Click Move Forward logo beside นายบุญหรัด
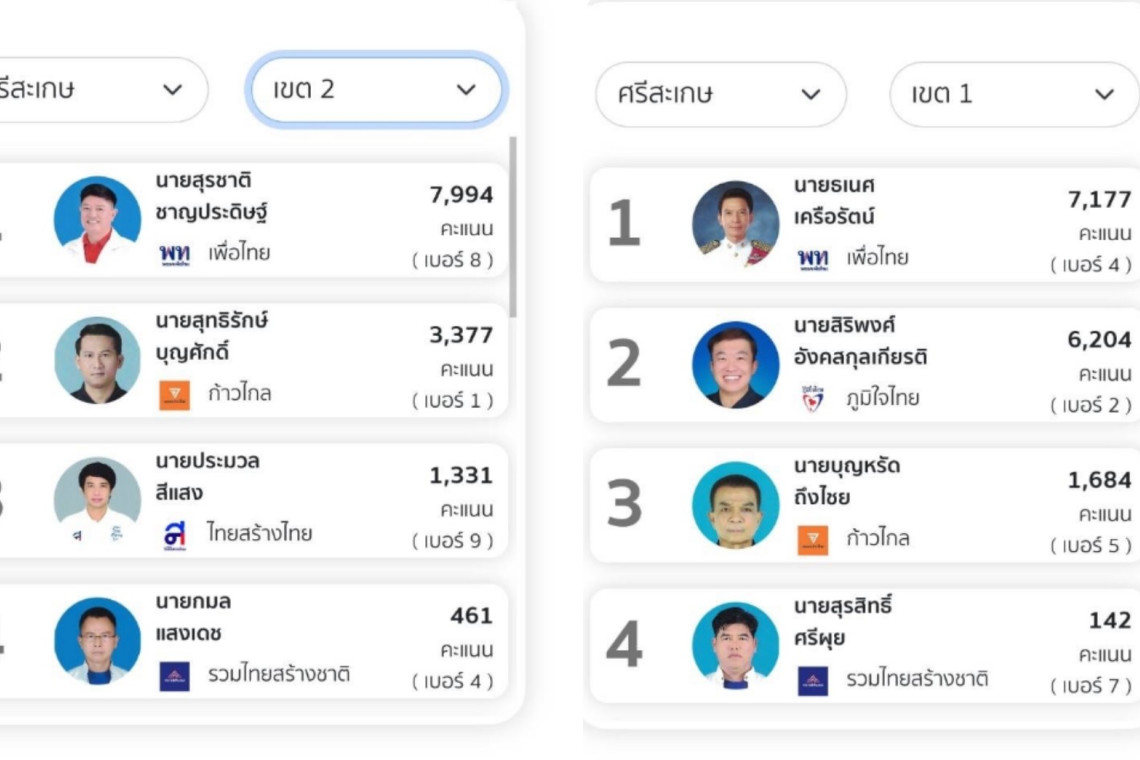Viewport: 1140px width, 760px height. [x=812, y=540]
